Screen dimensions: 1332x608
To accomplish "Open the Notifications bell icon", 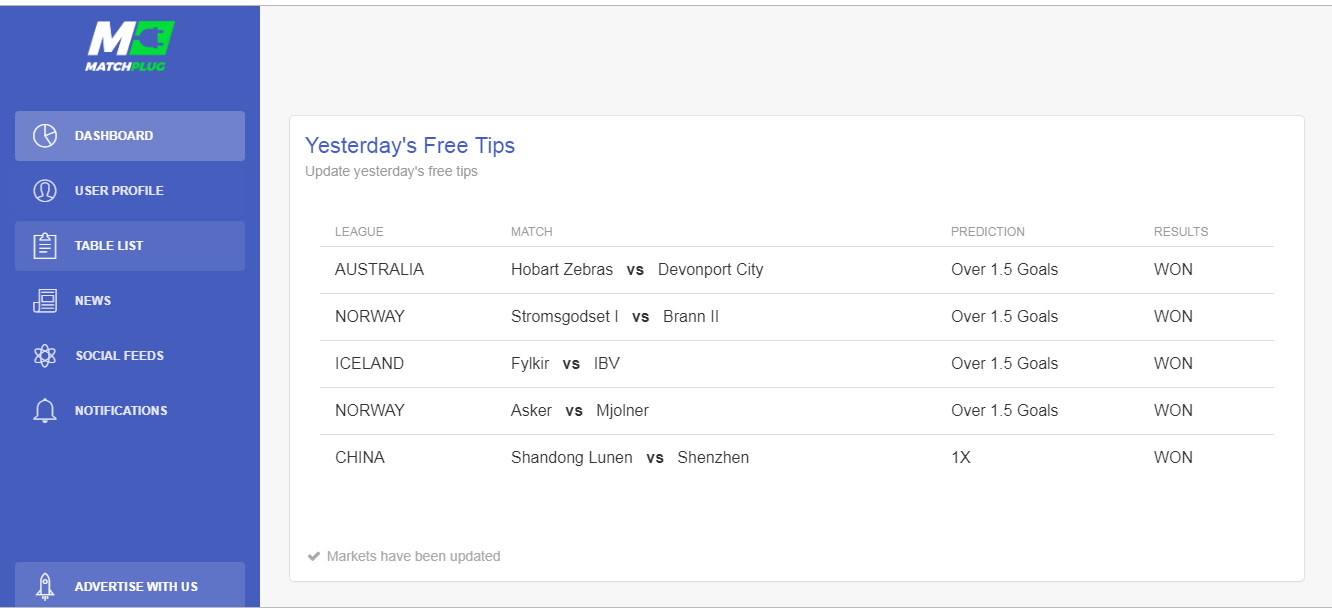I will tap(45, 411).
